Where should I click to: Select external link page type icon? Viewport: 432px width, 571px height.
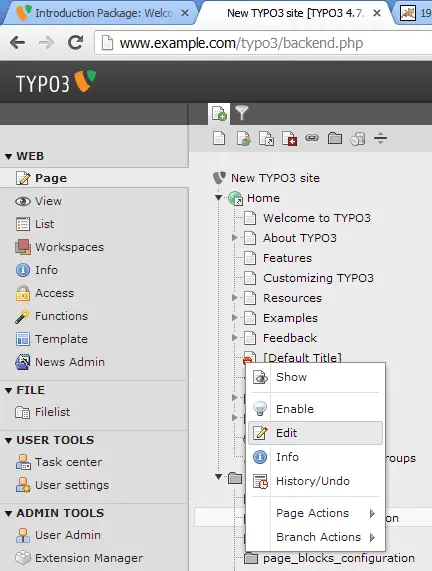312,138
